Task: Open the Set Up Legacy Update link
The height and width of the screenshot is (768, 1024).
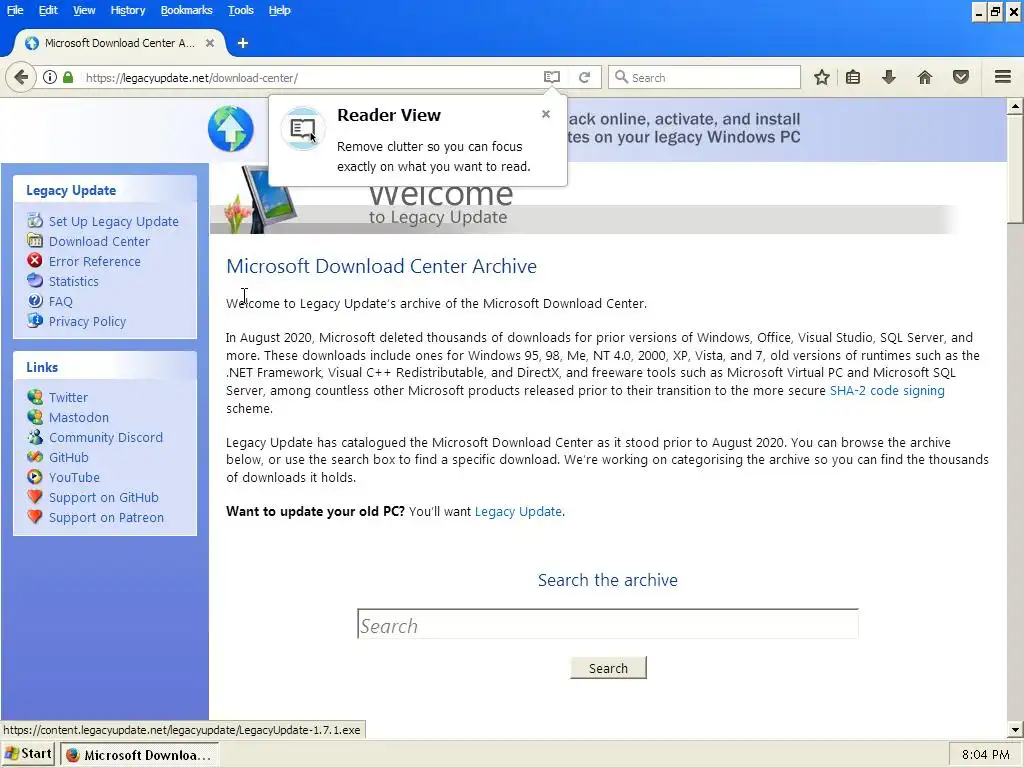Action: click(114, 221)
